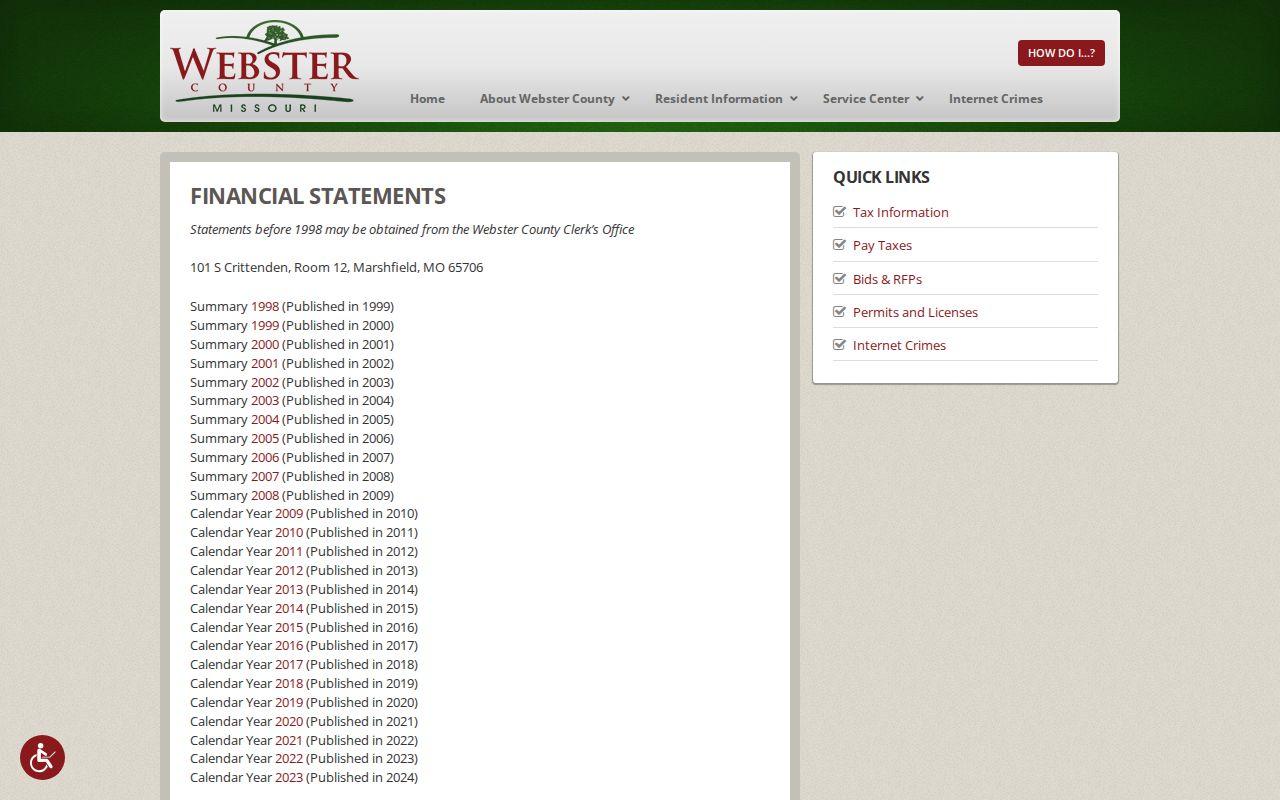Open Calendar Year 2011 statement
The width and height of the screenshot is (1280, 800).
click(289, 551)
